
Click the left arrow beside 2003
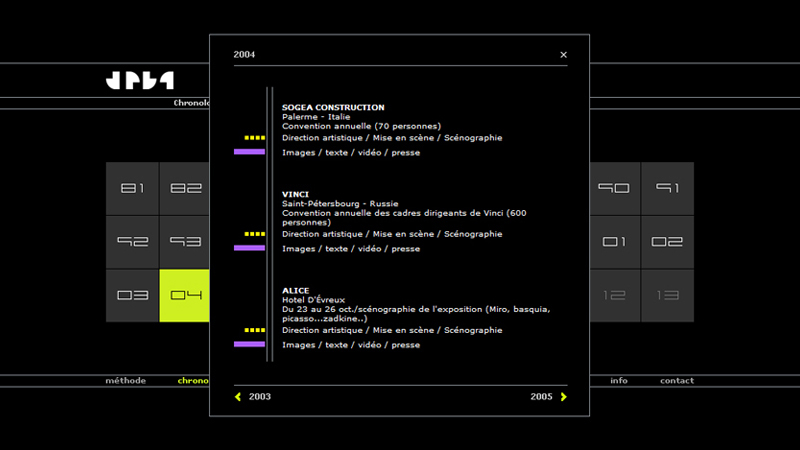pos(238,397)
